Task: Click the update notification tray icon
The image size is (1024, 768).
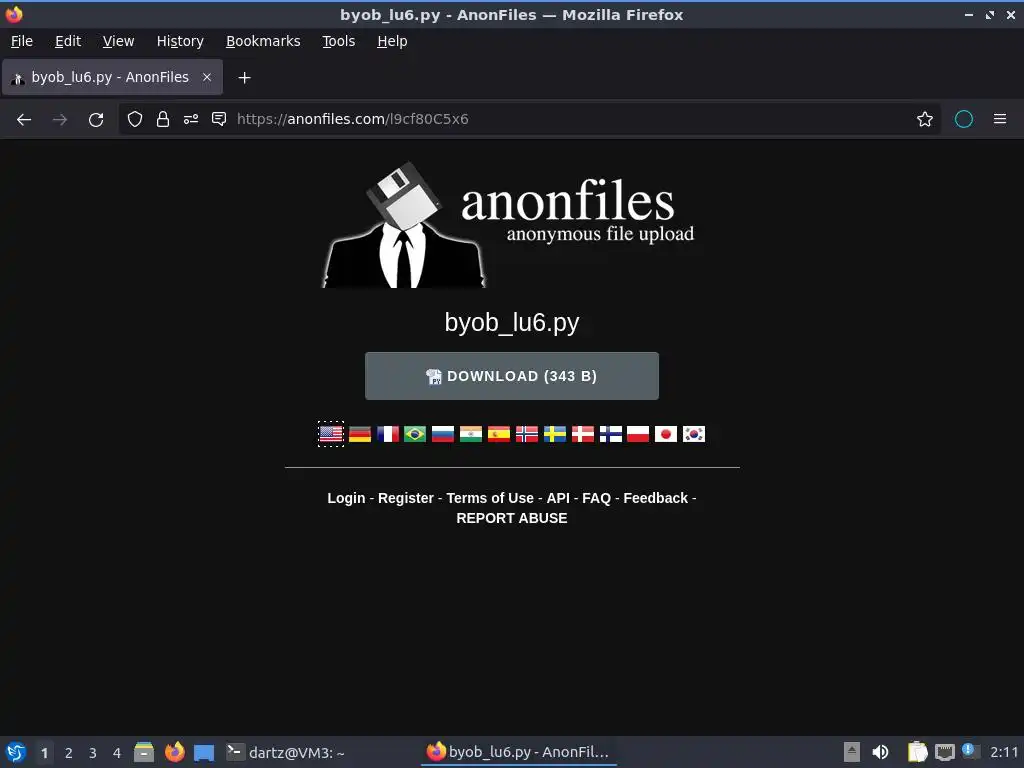Action: coord(970,751)
